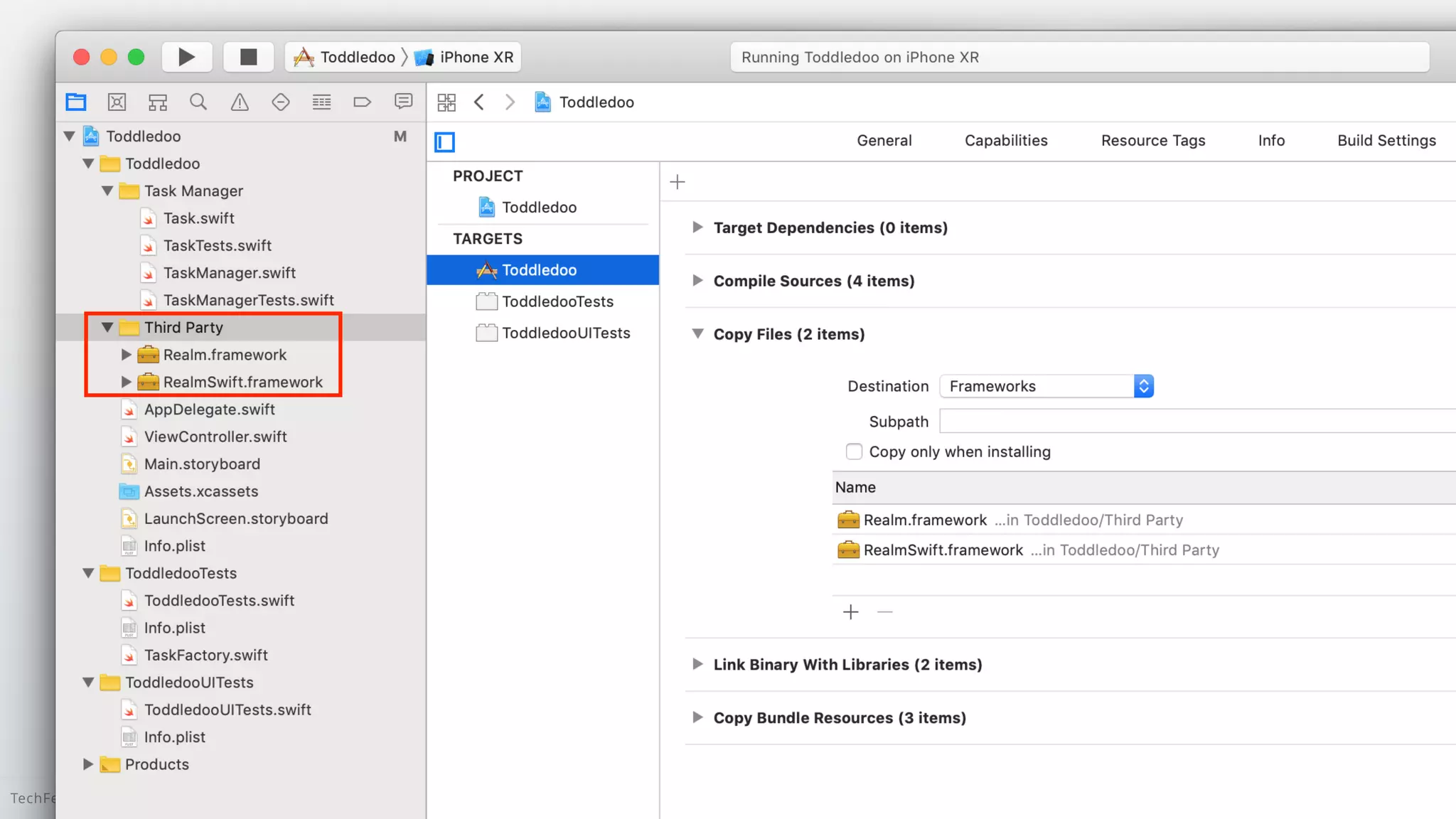Enable Copy only when installing checkbox

point(854,451)
